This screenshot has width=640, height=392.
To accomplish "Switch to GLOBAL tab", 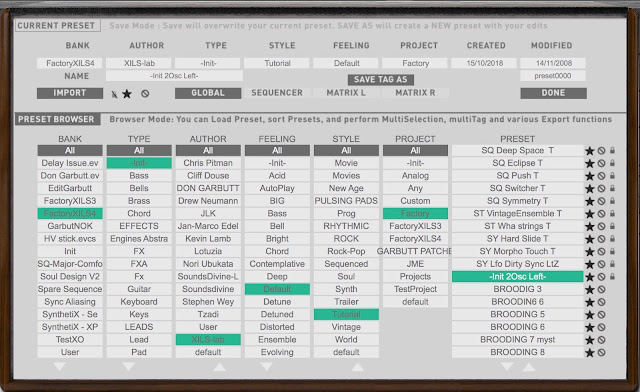I will [x=208, y=93].
